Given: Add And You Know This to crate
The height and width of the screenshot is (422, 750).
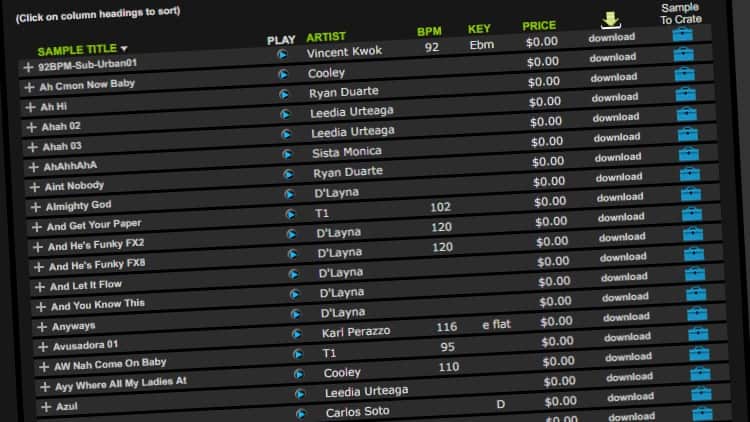Looking at the screenshot, I should 695,273.
